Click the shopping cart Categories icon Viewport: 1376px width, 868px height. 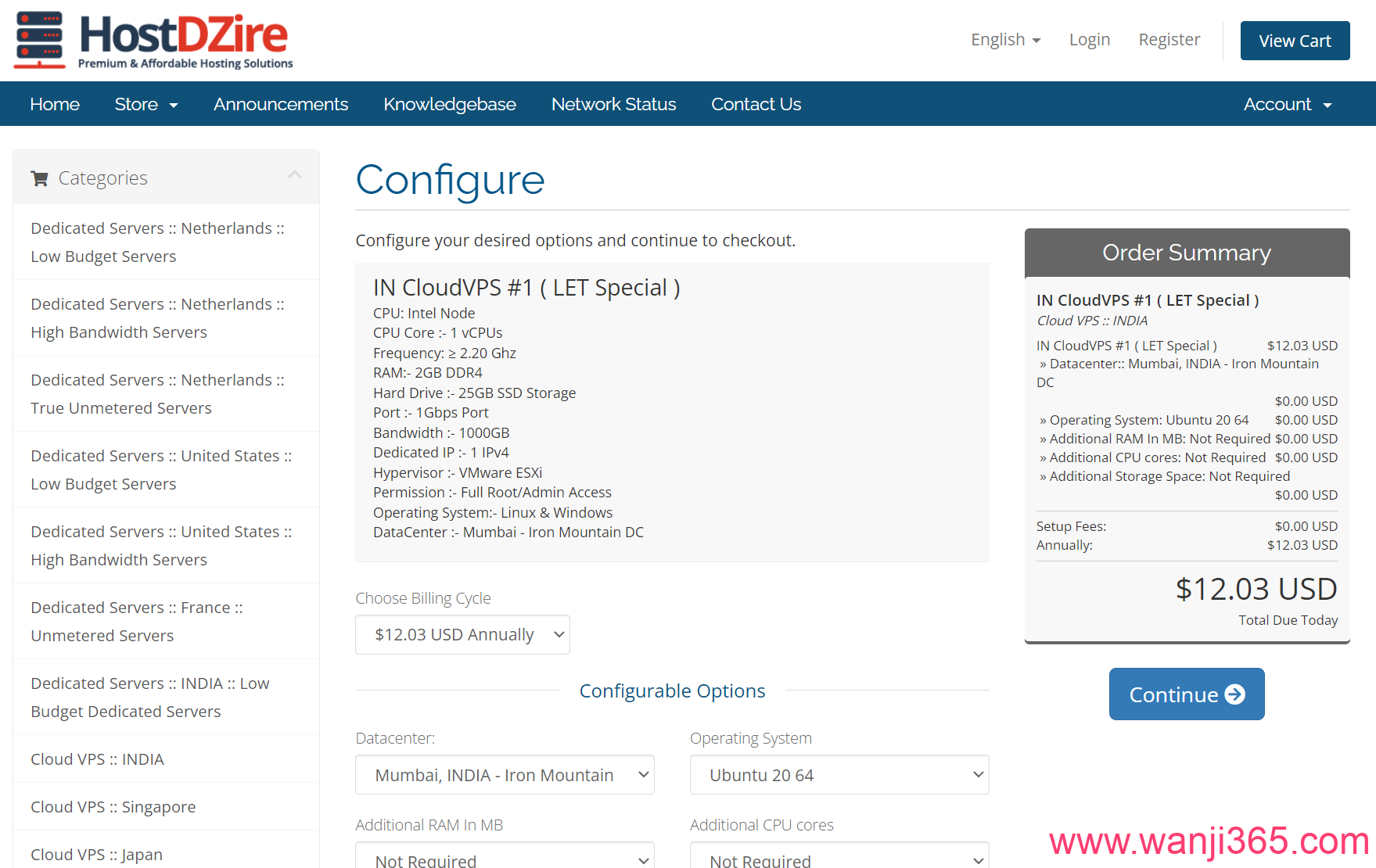click(39, 178)
